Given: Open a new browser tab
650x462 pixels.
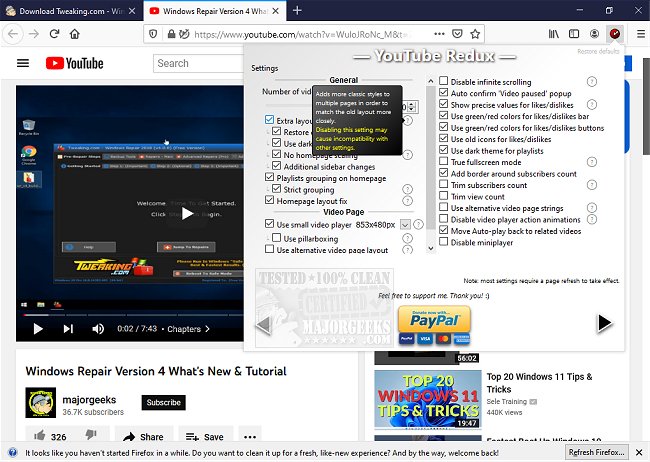Looking at the screenshot, I should coord(297,11).
